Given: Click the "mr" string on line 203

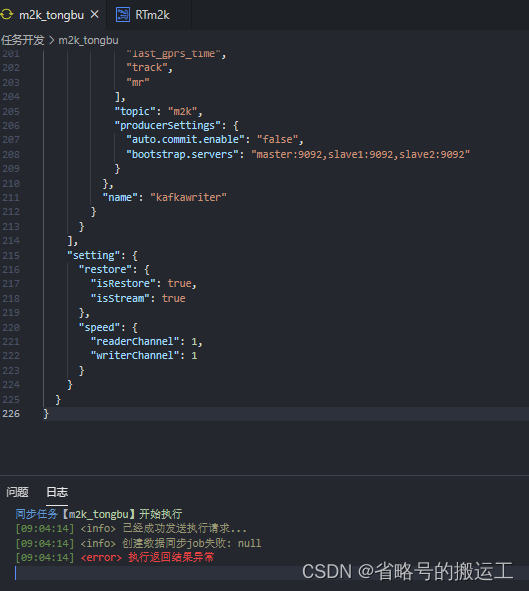Looking at the screenshot, I should pos(138,82).
